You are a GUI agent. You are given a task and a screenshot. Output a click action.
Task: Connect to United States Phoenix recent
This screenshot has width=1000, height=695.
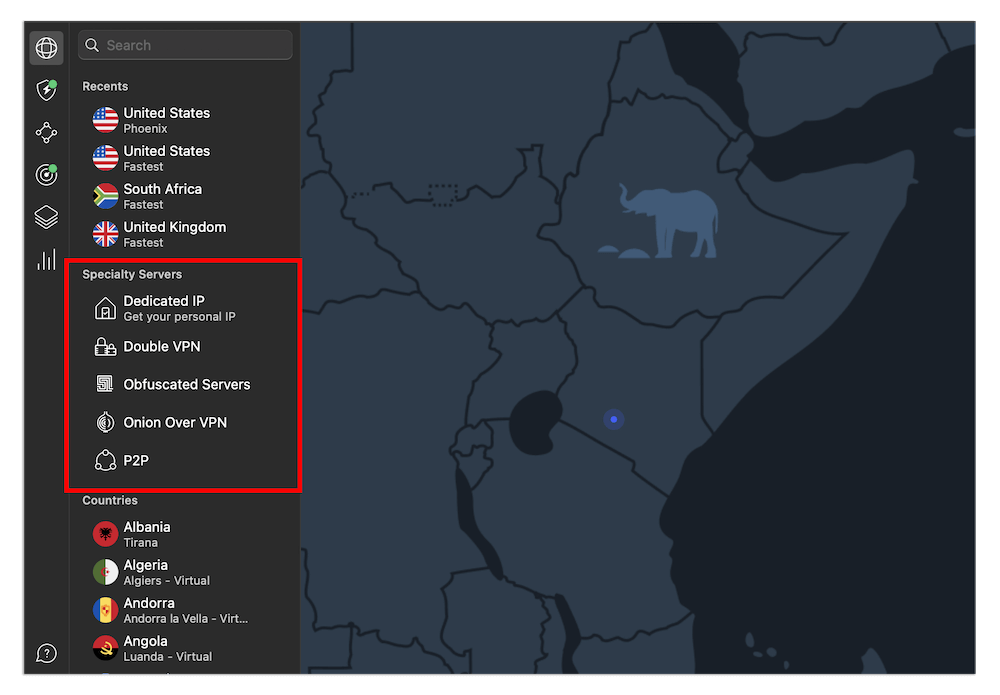tap(166, 120)
